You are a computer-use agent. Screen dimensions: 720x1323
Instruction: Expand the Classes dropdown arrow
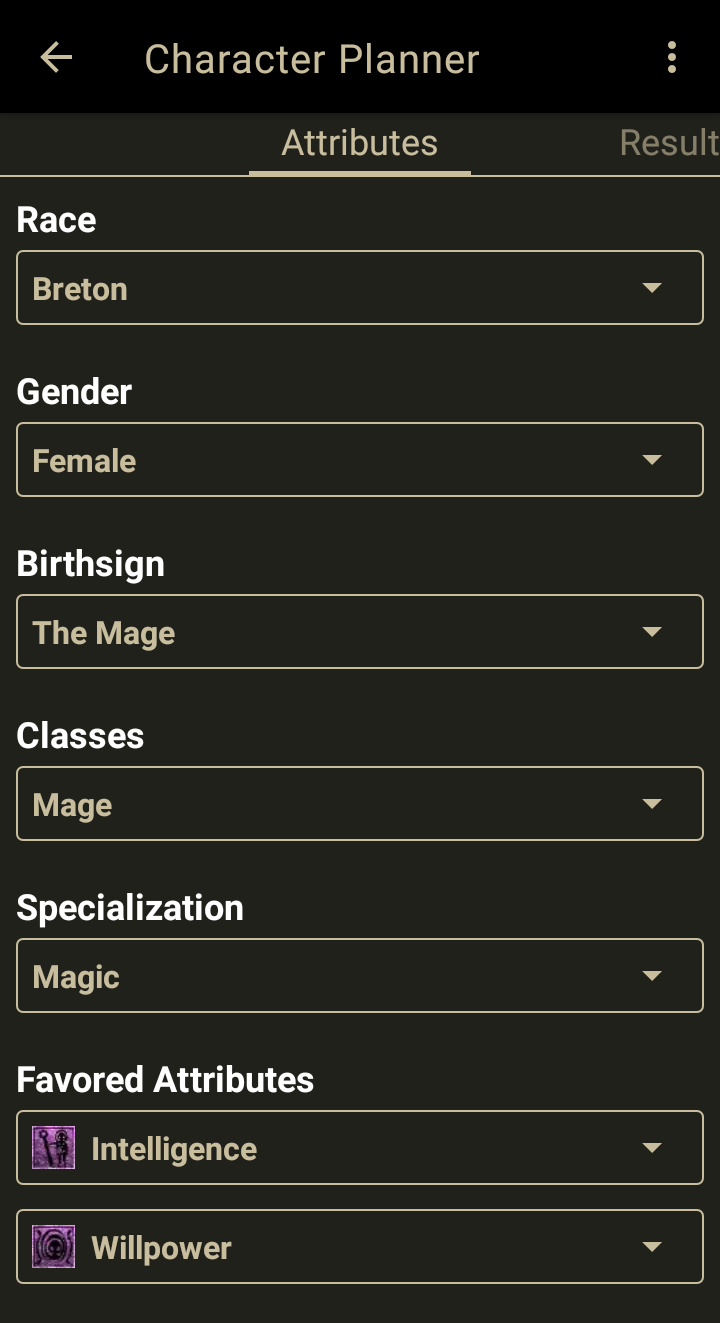pos(652,804)
